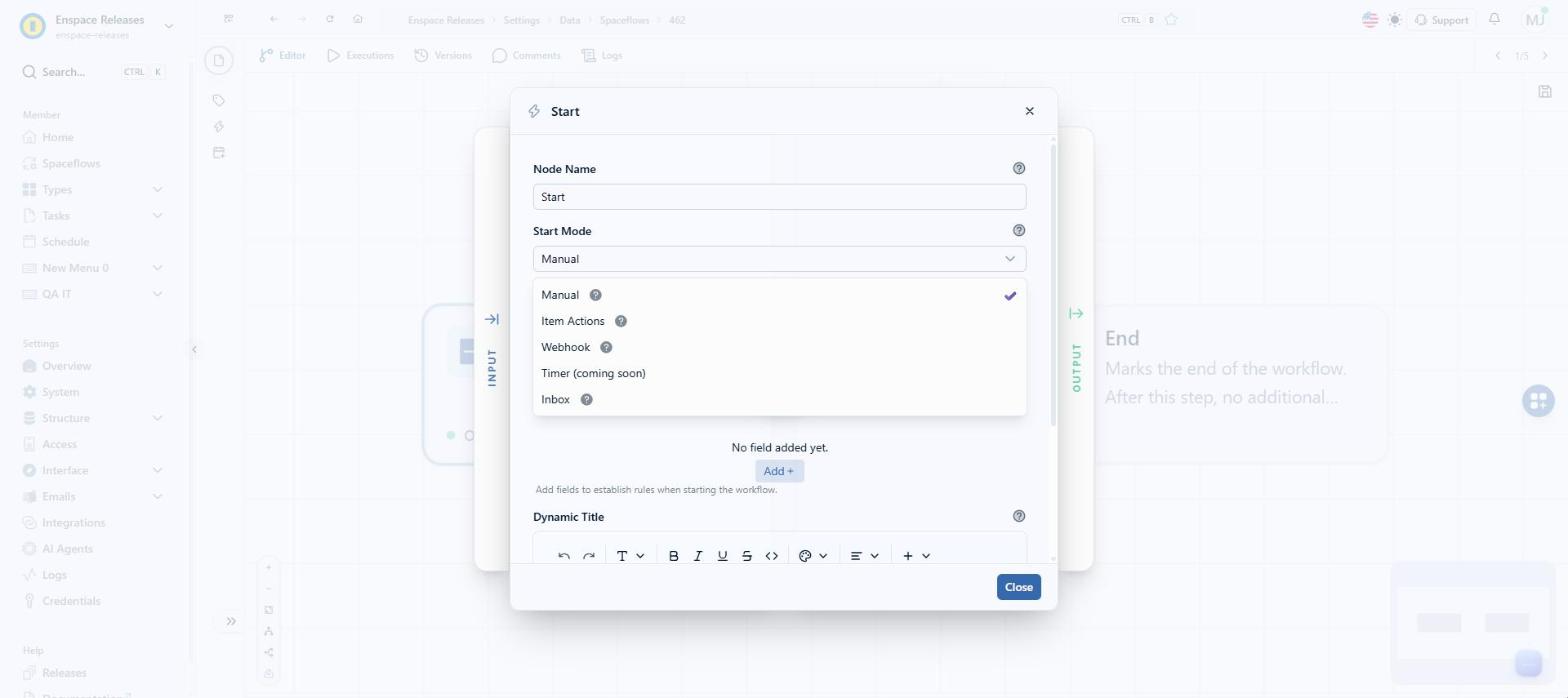
Task: Expand the Emails settings menu
Action: [92, 496]
